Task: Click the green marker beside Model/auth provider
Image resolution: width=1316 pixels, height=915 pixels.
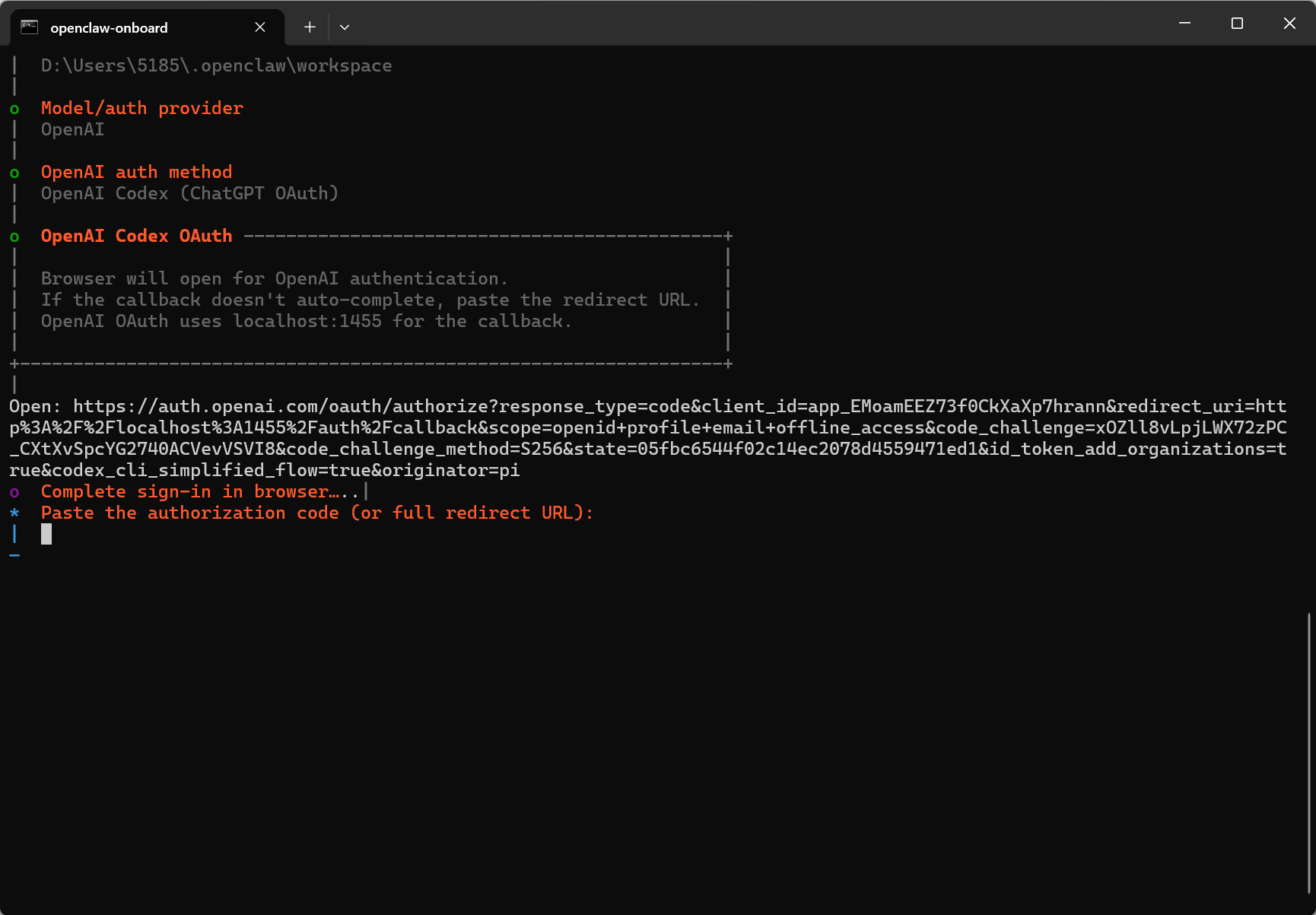Action: click(14, 109)
